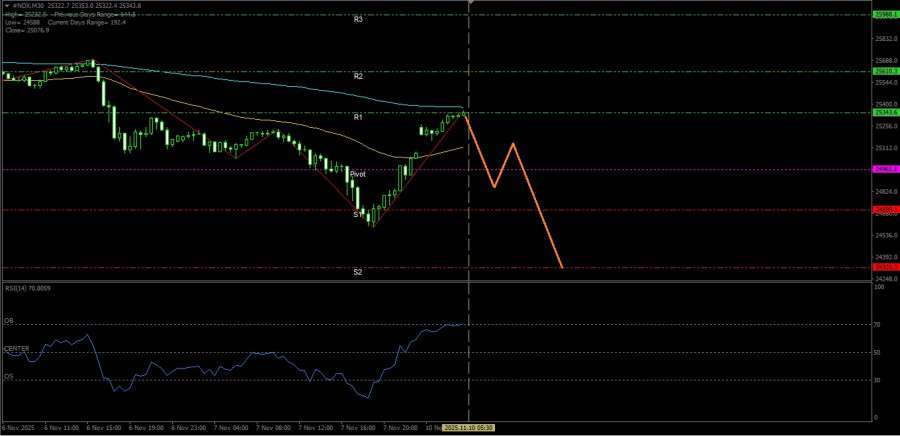Click the #NDX,M30 symbol title text
The width and height of the screenshot is (900, 436).
(26, 6)
